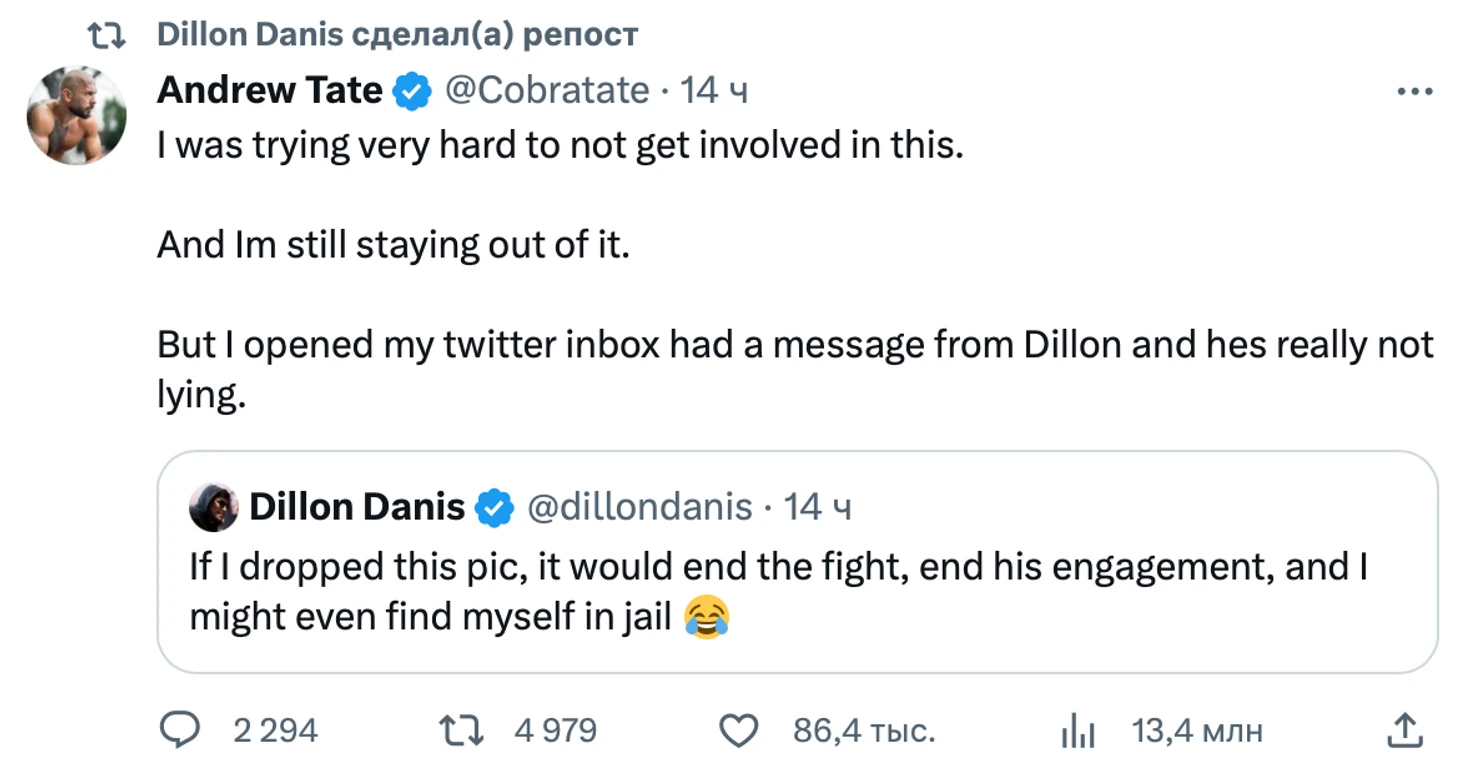
Task: Click the small repost icon above the tweet
Action: [x=106, y=36]
